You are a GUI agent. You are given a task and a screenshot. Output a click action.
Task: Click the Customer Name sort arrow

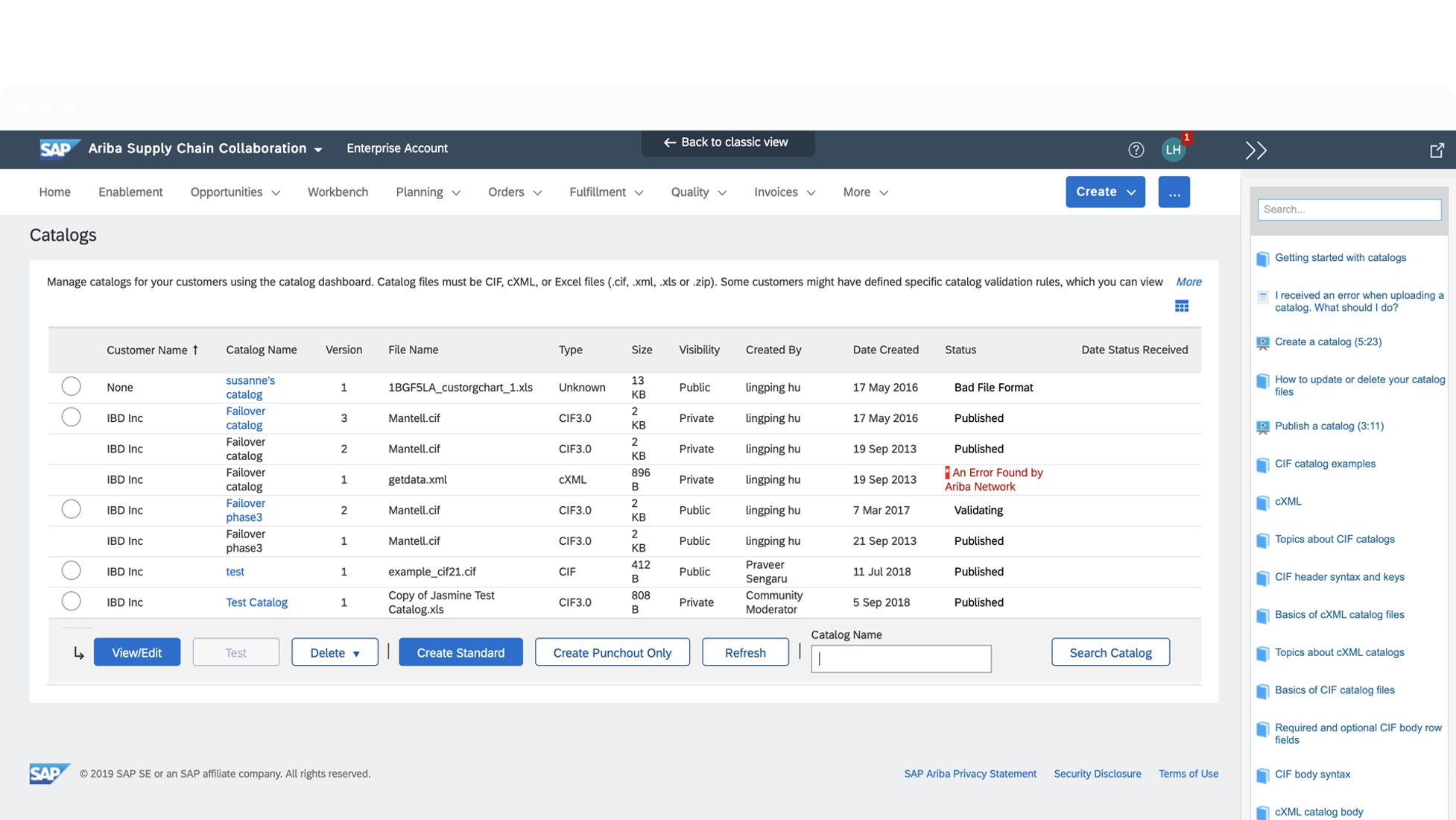click(195, 350)
